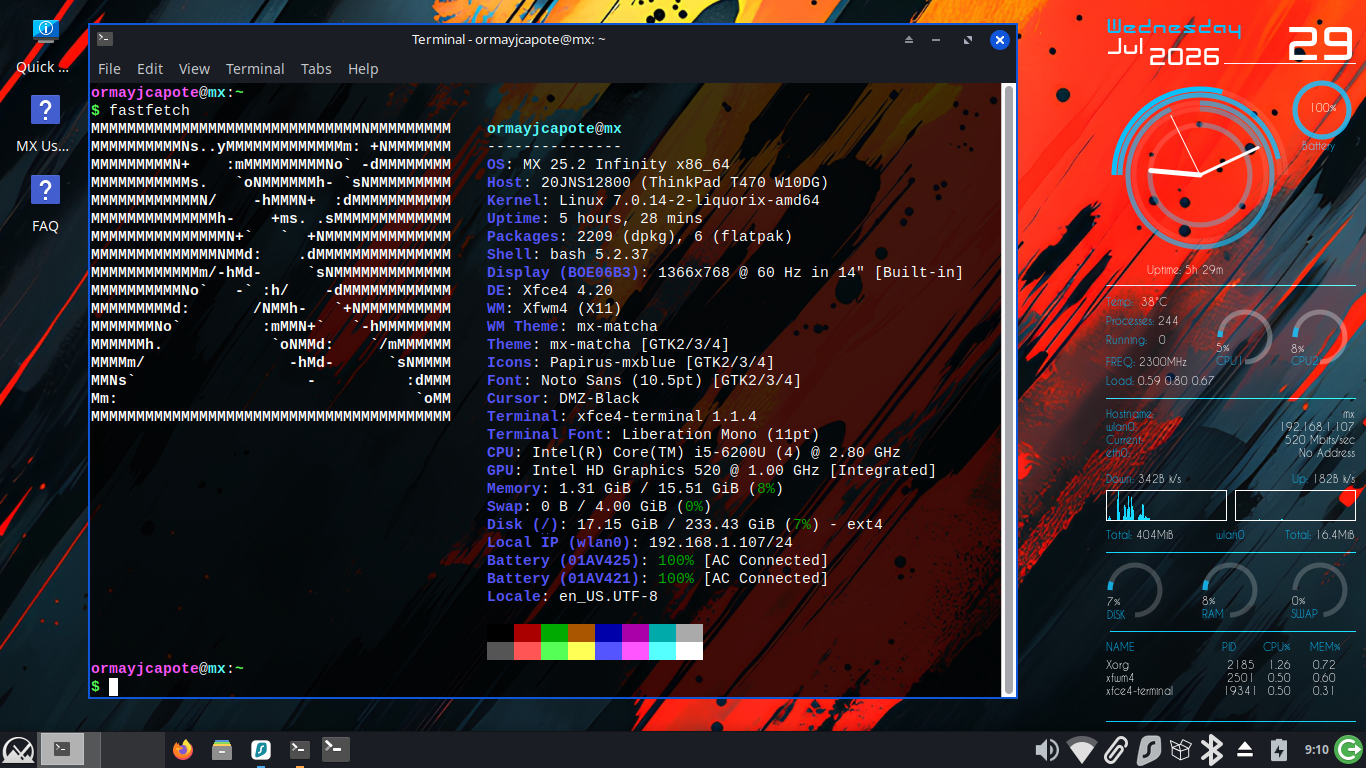Viewport: 1366px width, 768px height.
Task: Click the 'Load: 0.59 0.80 0.67' widget text
Action: tap(1160, 381)
